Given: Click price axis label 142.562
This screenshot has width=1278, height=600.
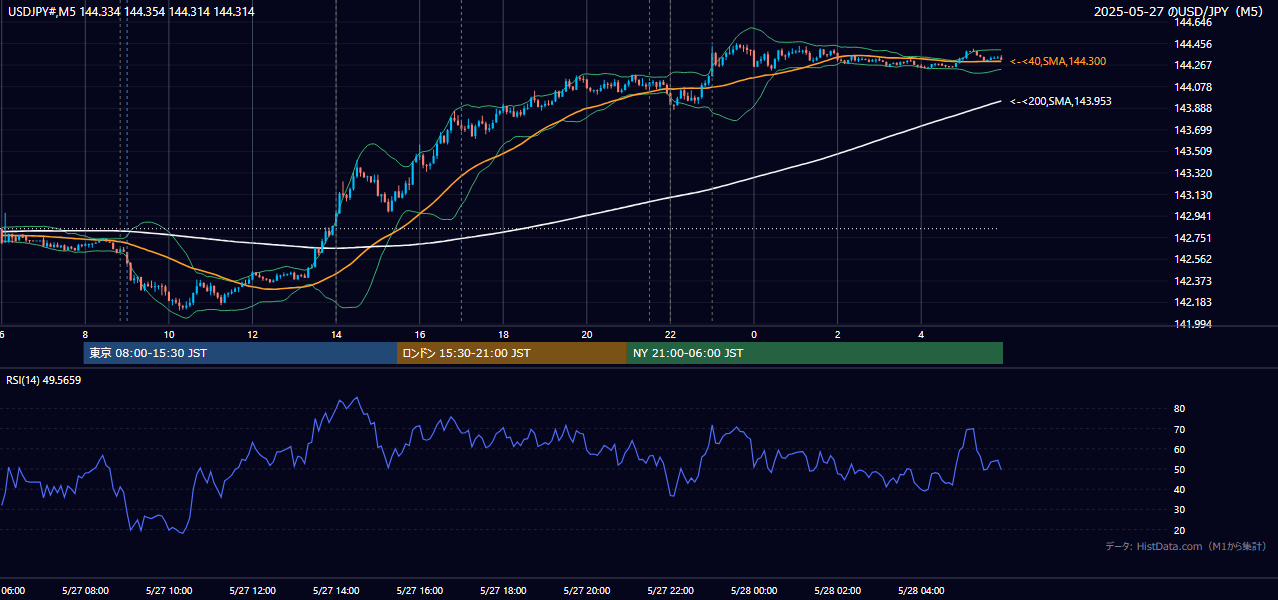Looking at the screenshot, I should click(x=1193, y=259).
